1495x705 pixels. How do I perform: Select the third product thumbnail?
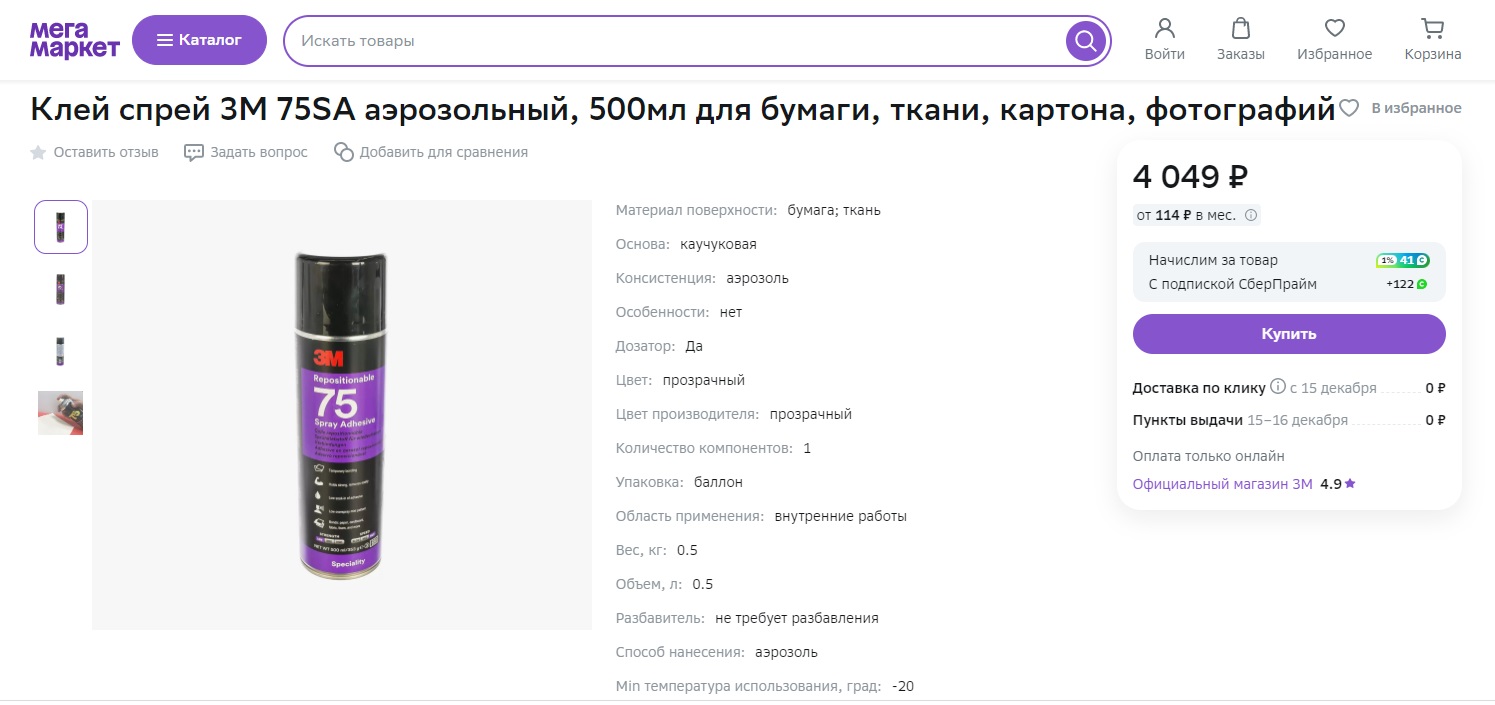click(x=61, y=351)
